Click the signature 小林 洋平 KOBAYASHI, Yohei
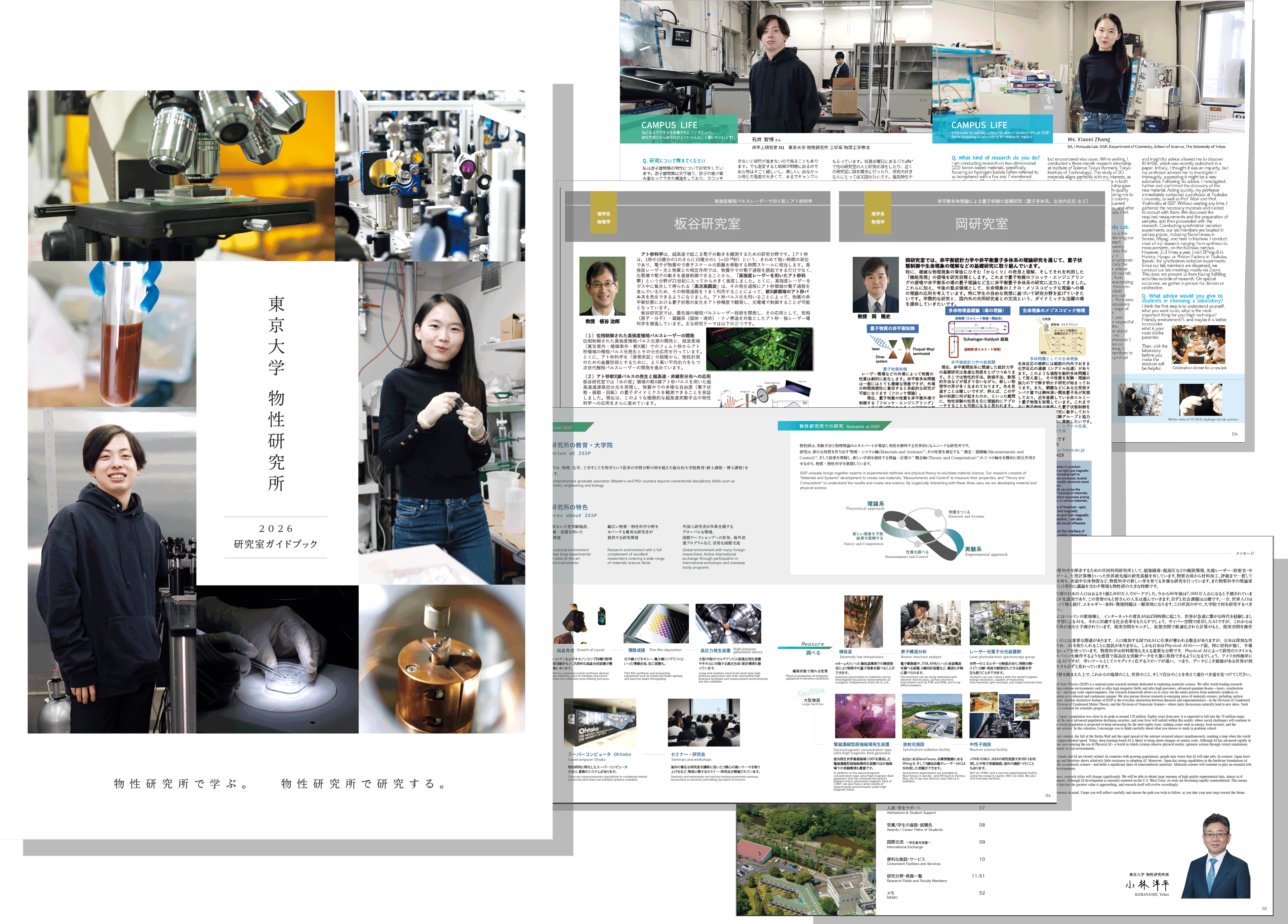Viewport: 1288px width, 924px height. click(x=1148, y=887)
